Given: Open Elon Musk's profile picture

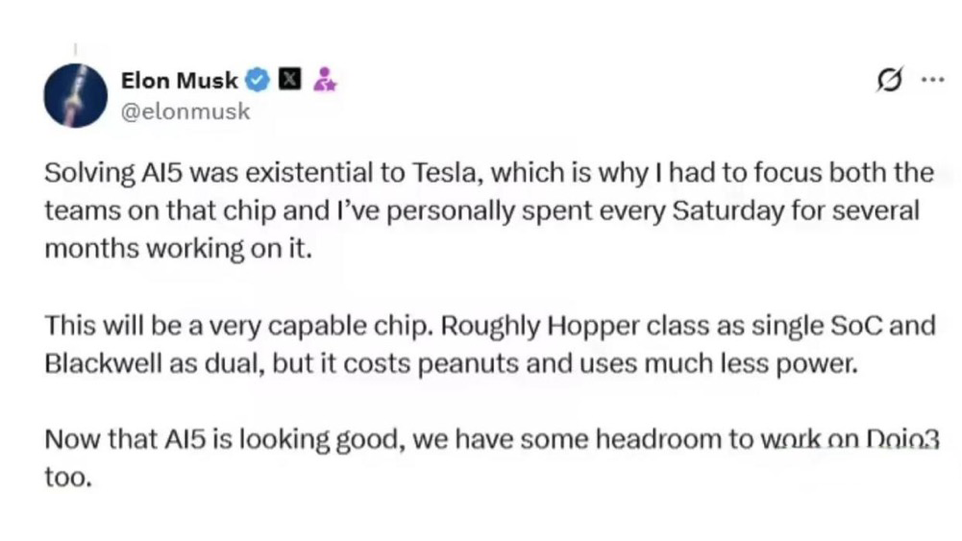Looking at the screenshot, I should click(x=75, y=95).
